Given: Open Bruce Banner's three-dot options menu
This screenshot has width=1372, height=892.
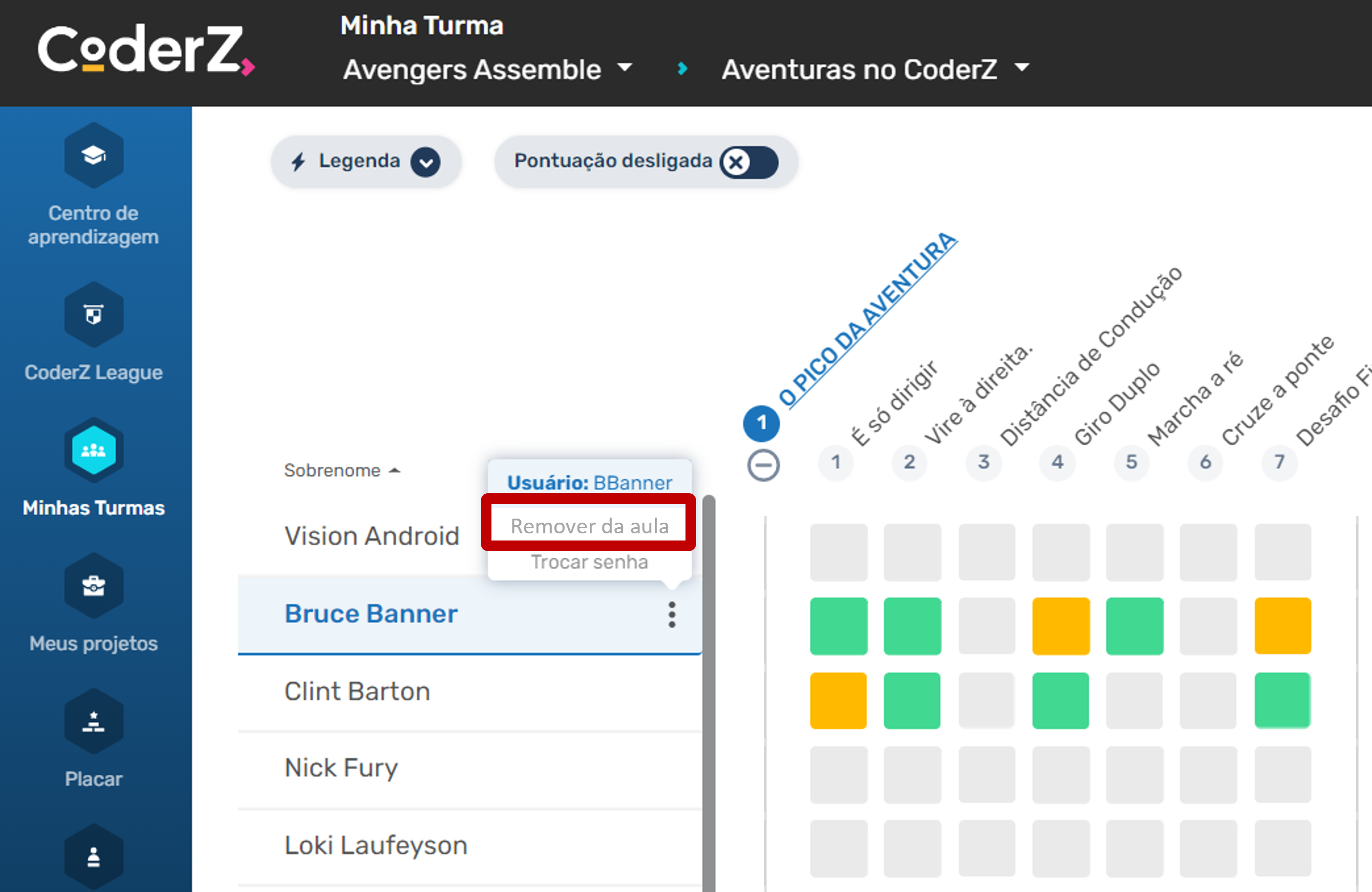Looking at the screenshot, I should [x=672, y=615].
